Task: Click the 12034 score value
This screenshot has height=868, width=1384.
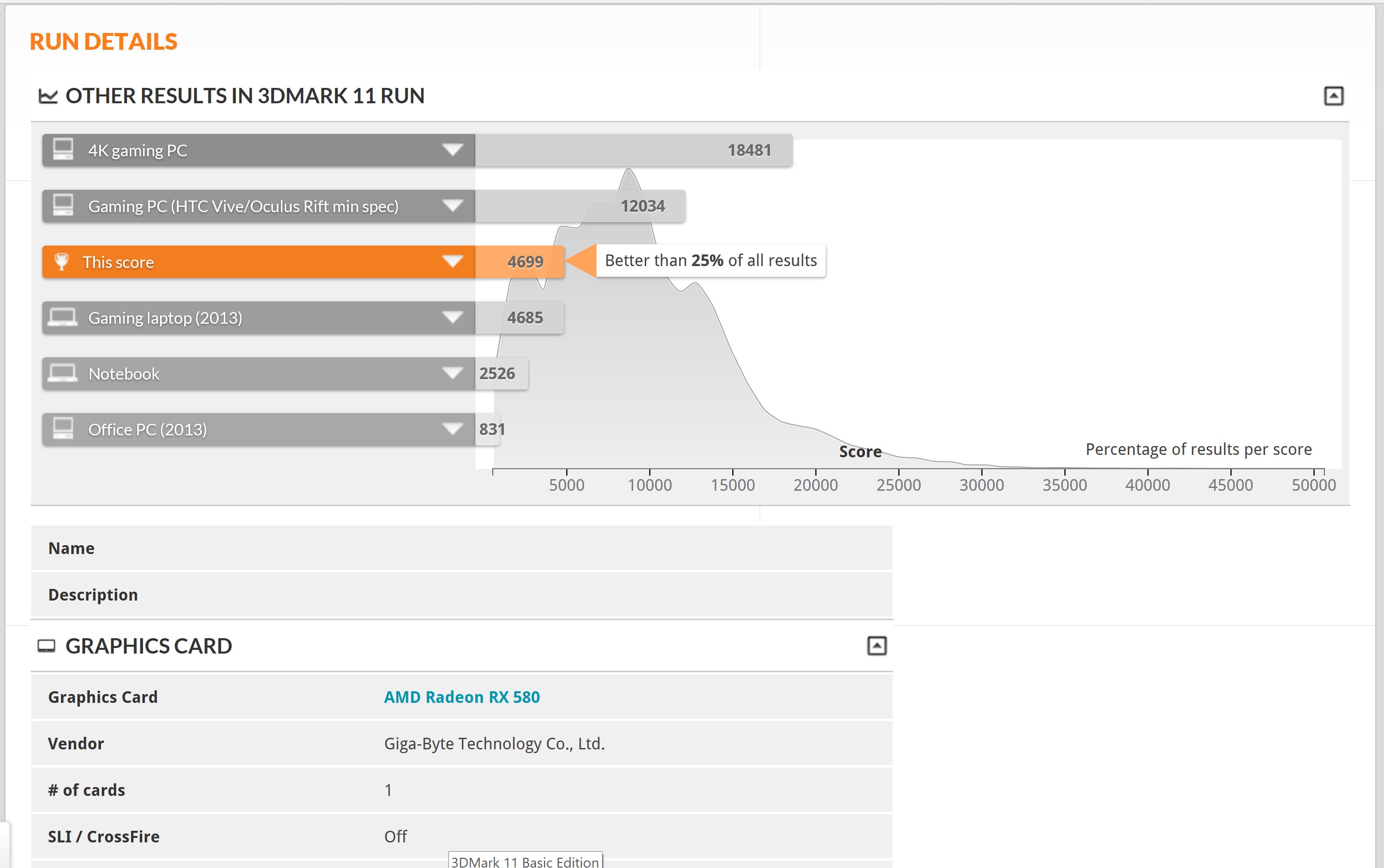Action: point(642,206)
